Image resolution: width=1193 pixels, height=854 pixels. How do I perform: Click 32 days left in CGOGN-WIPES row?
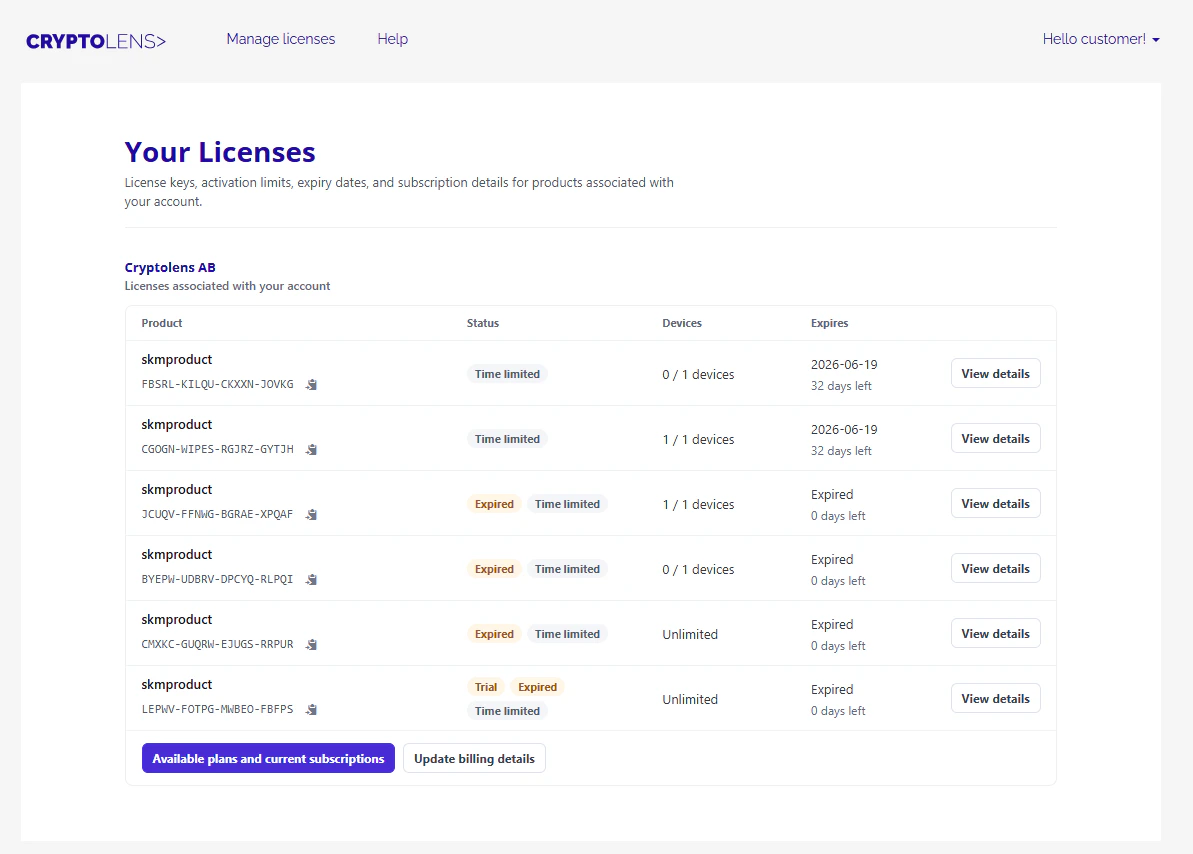click(x=841, y=451)
